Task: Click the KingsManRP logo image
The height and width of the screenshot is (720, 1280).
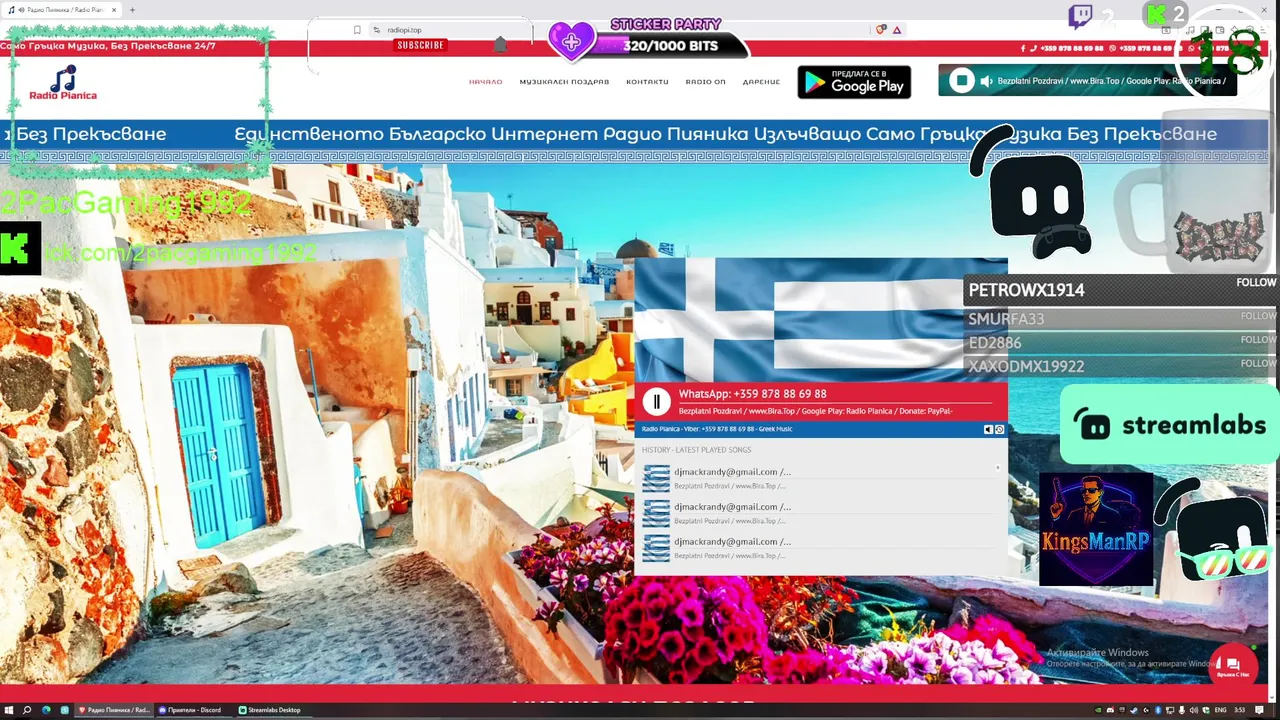Action: point(1096,529)
